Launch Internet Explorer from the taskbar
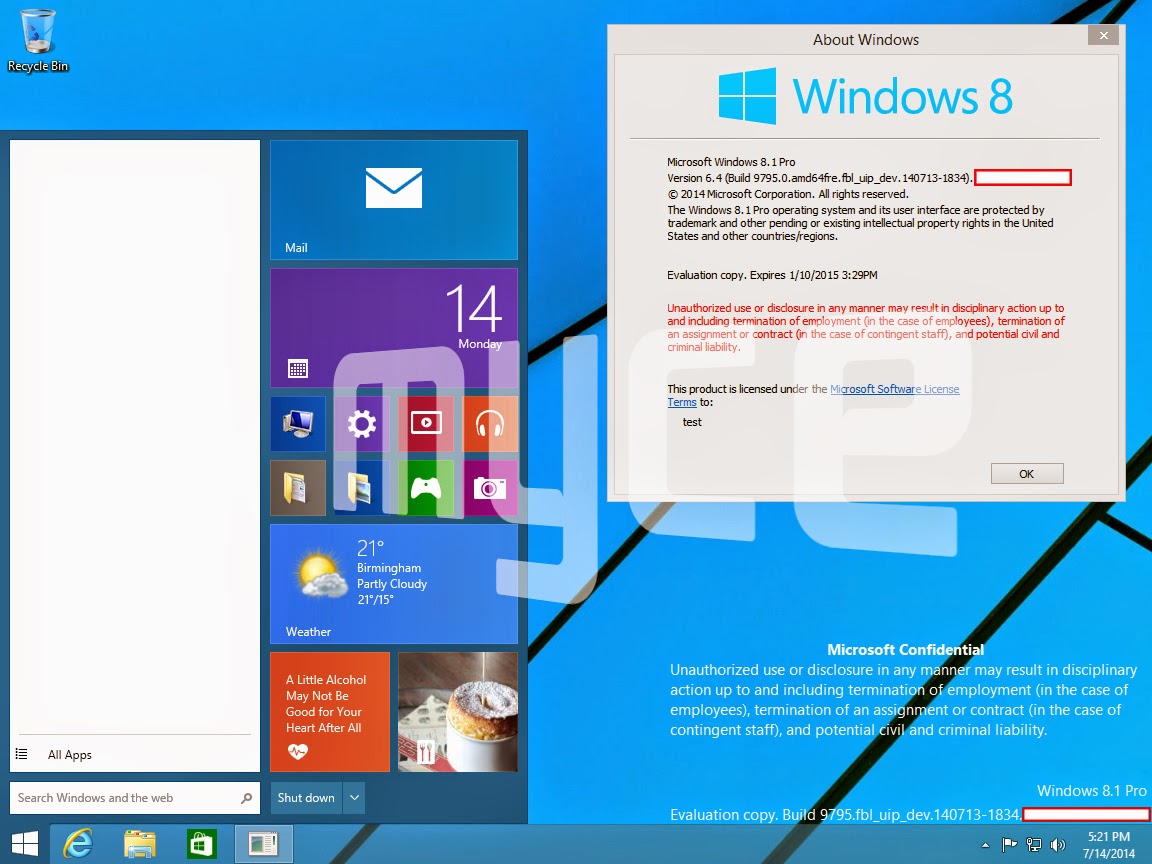Screen dimensions: 1152x864 point(78,843)
